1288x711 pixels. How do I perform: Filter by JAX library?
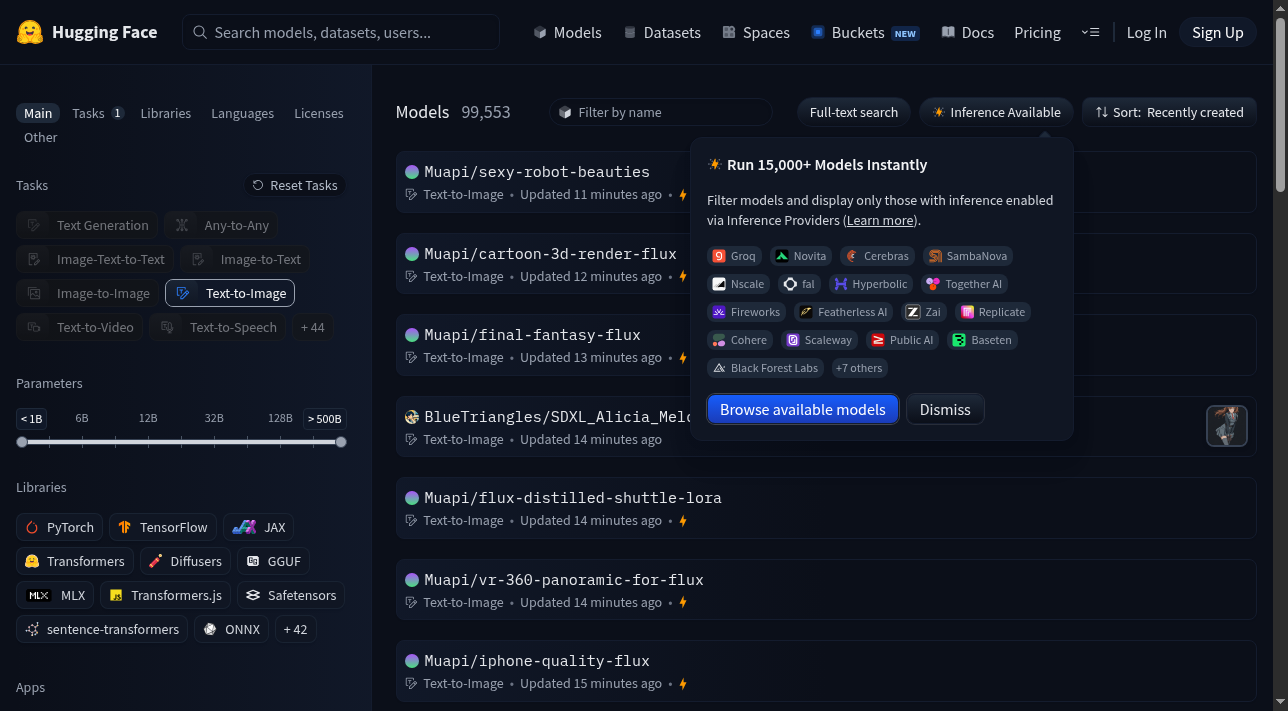[259, 527]
